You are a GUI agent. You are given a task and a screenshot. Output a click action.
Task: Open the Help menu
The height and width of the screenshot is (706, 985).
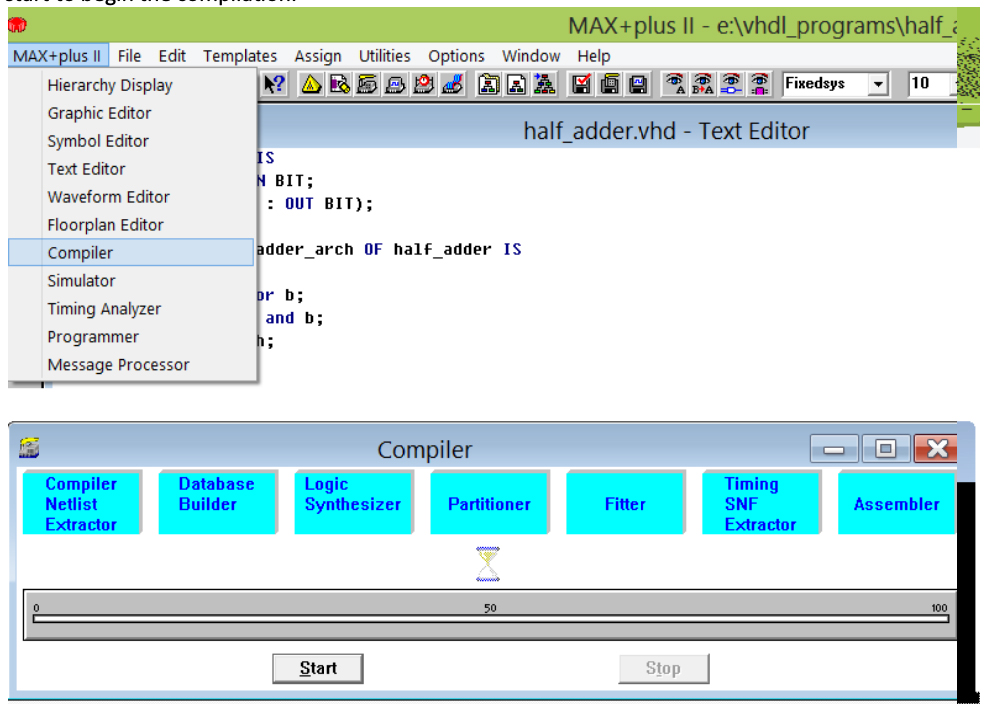click(x=594, y=56)
